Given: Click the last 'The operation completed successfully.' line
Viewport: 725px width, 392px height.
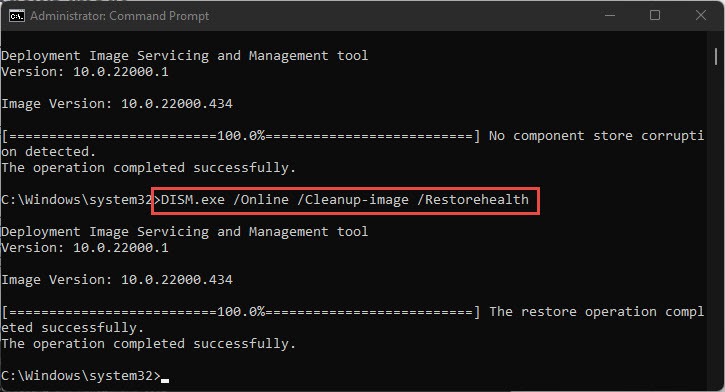Looking at the screenshot, I should click(148, 344).
